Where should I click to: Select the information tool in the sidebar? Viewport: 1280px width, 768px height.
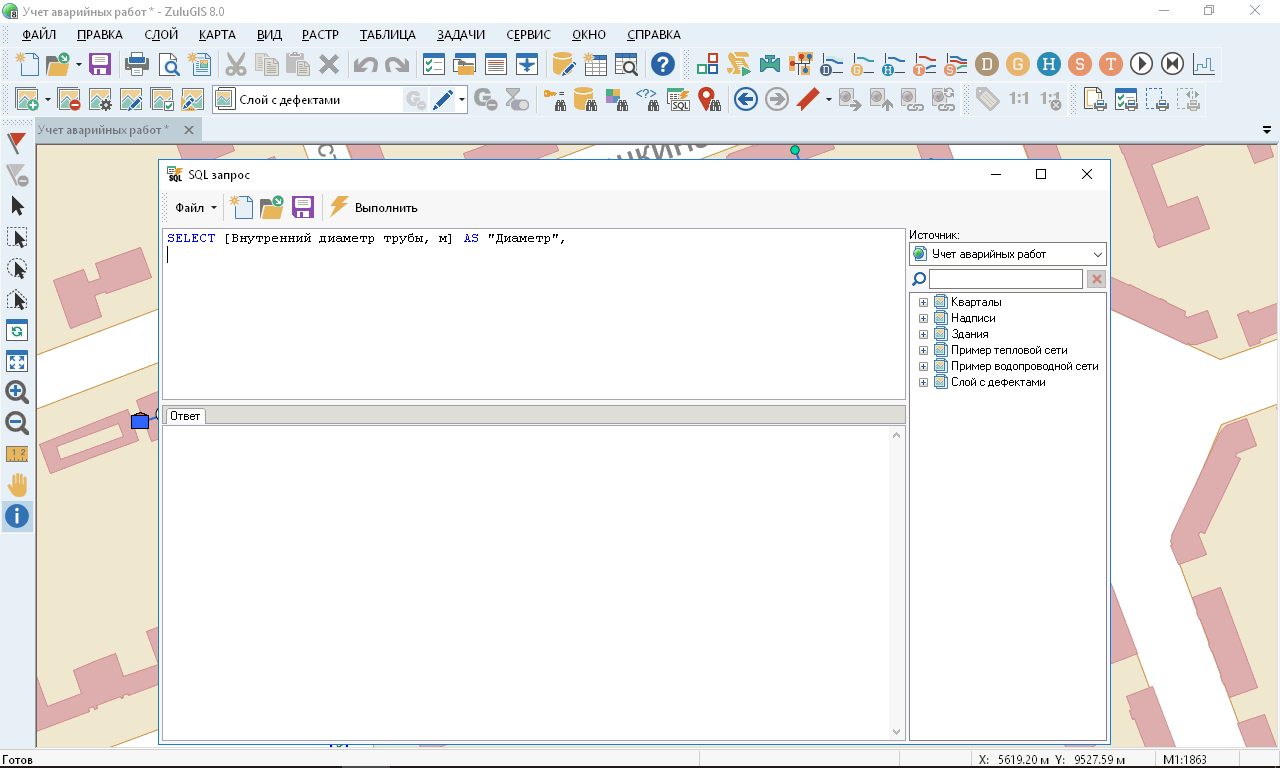(x=17, y=516)
